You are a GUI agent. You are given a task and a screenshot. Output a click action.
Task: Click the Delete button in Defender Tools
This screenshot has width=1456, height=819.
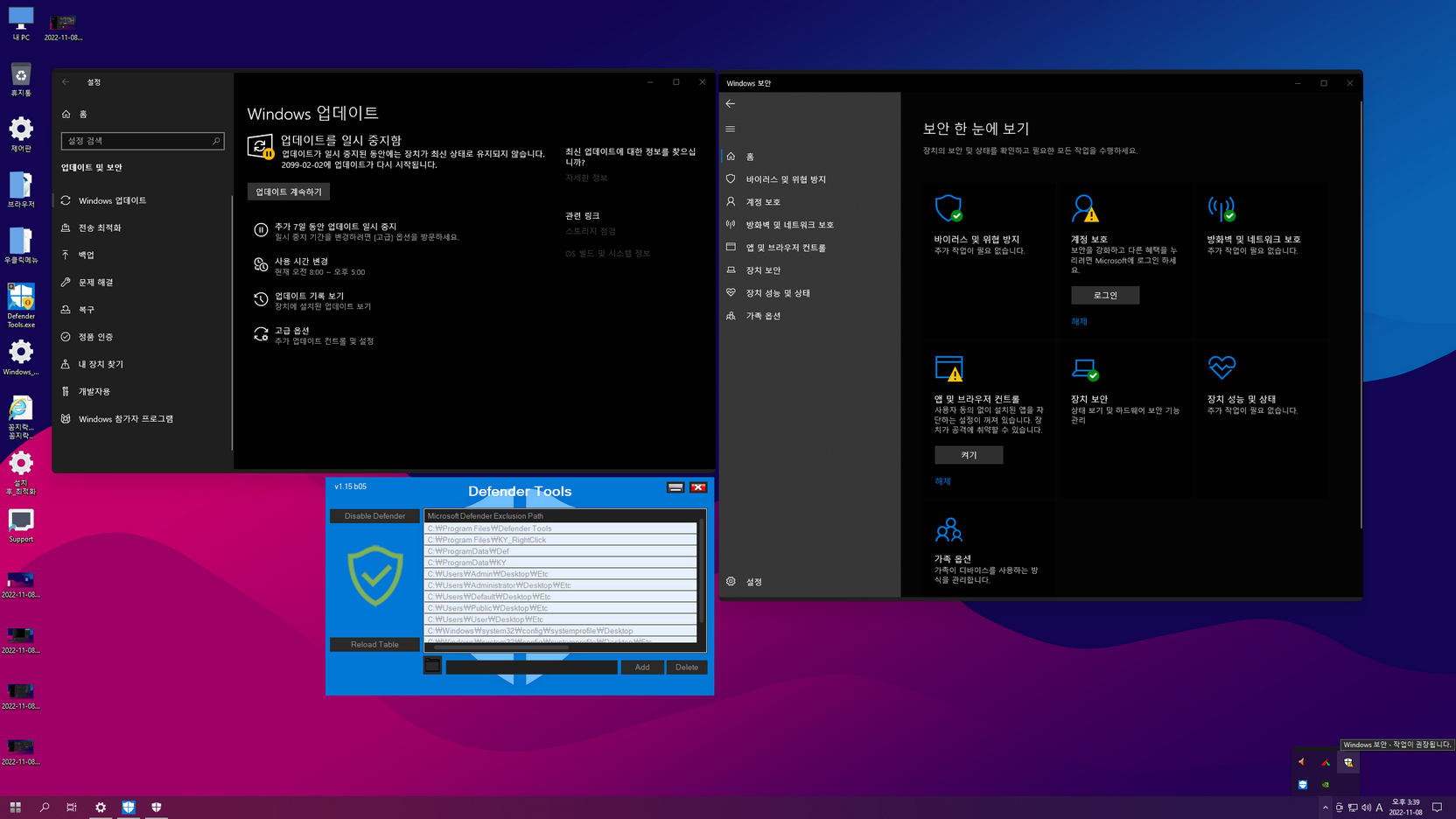(x=687, y=667)
